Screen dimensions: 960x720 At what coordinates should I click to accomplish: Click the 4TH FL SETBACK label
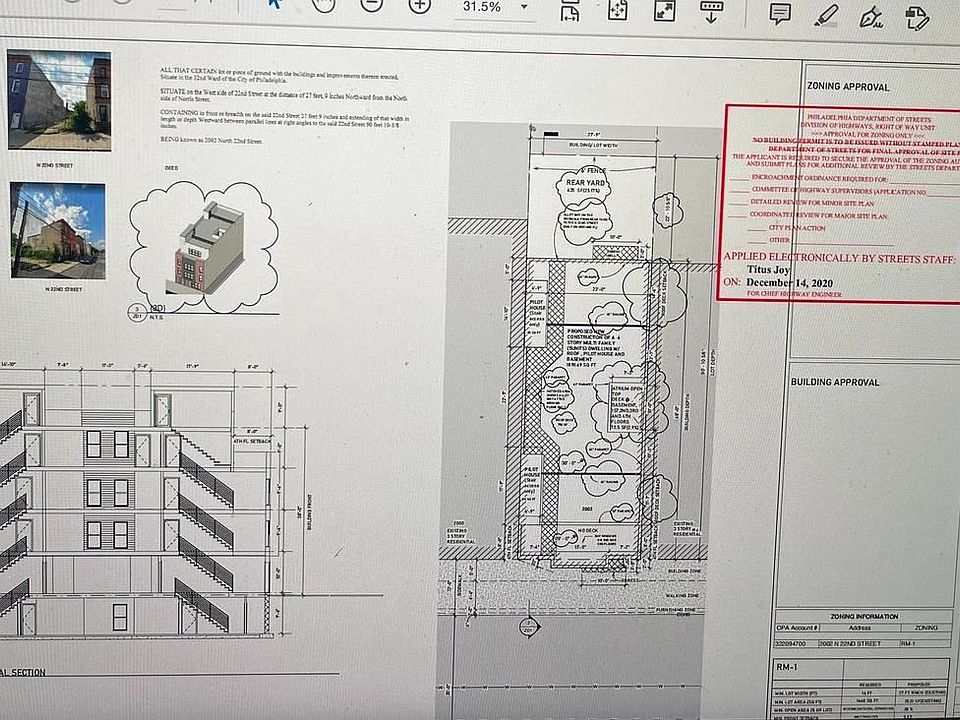point(251,441)
